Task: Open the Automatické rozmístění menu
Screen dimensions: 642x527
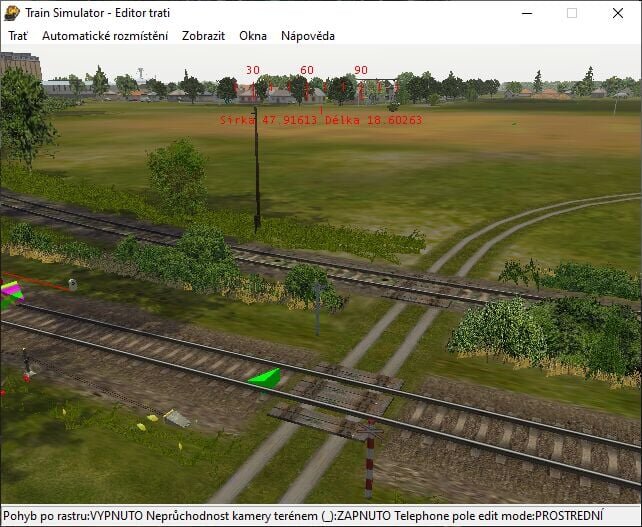Action: 104,35
